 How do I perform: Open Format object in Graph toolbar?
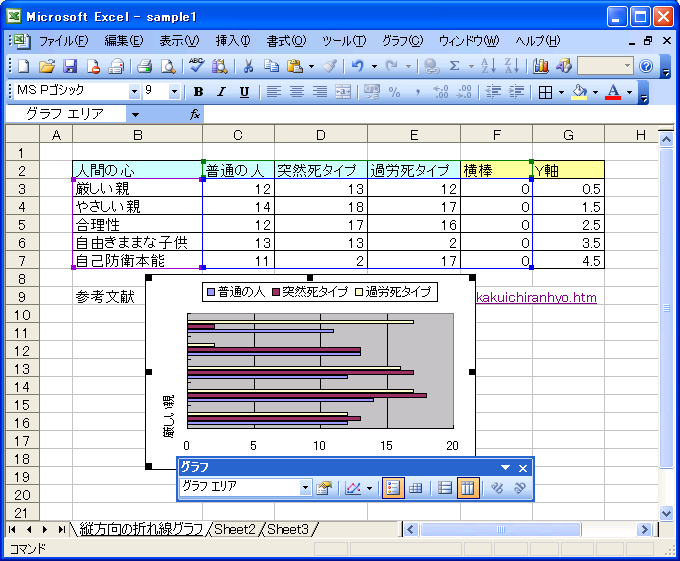point(324,488)
